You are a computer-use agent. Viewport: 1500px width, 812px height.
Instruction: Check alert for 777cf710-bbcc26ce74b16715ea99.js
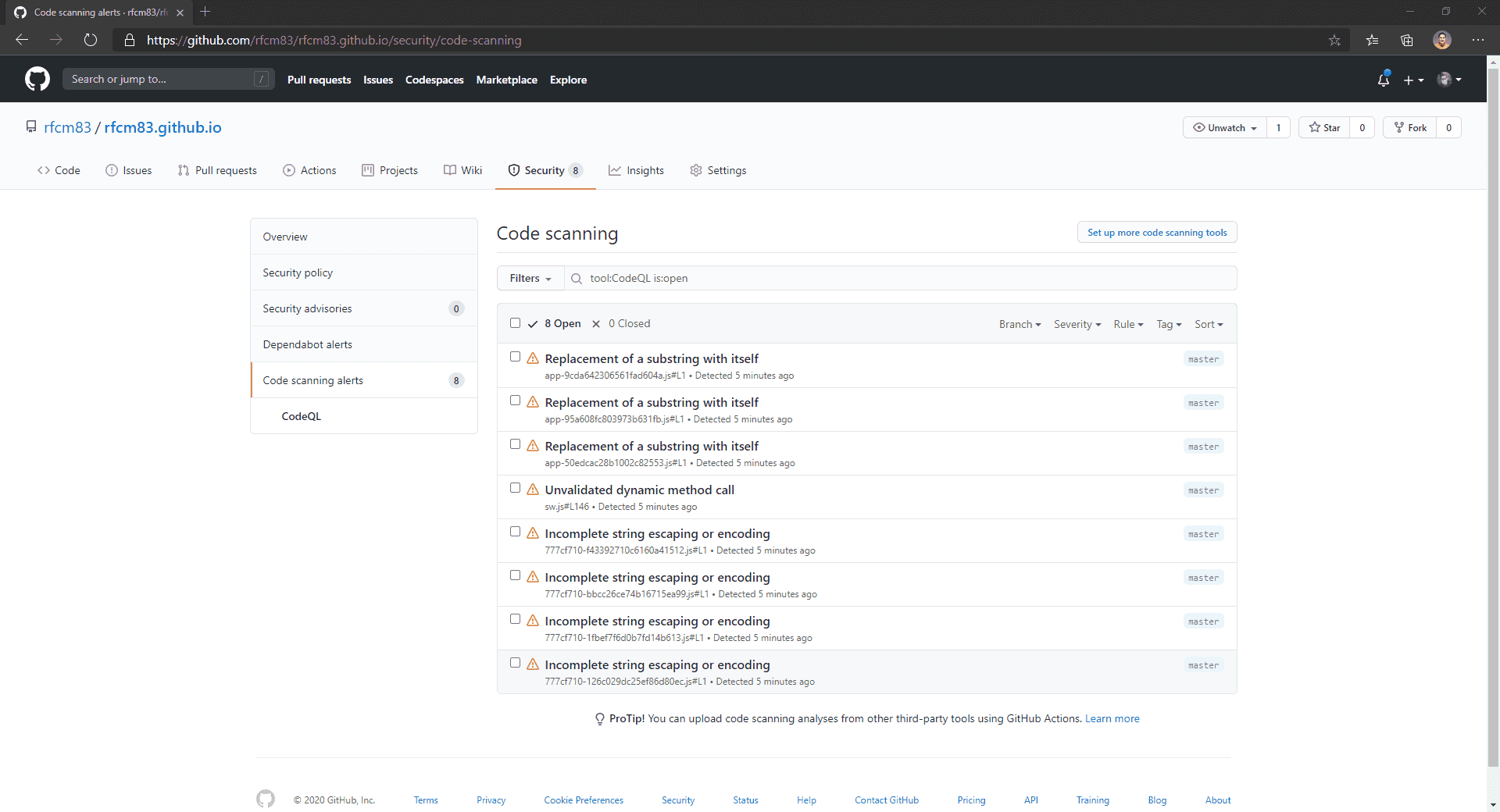click(515, 575)
